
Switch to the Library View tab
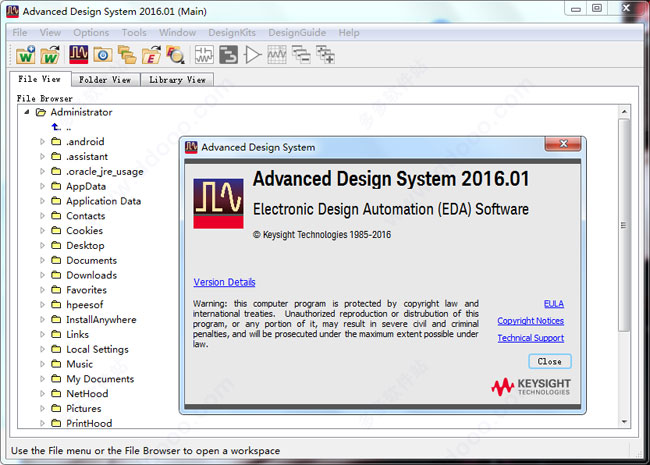(177, 80)
